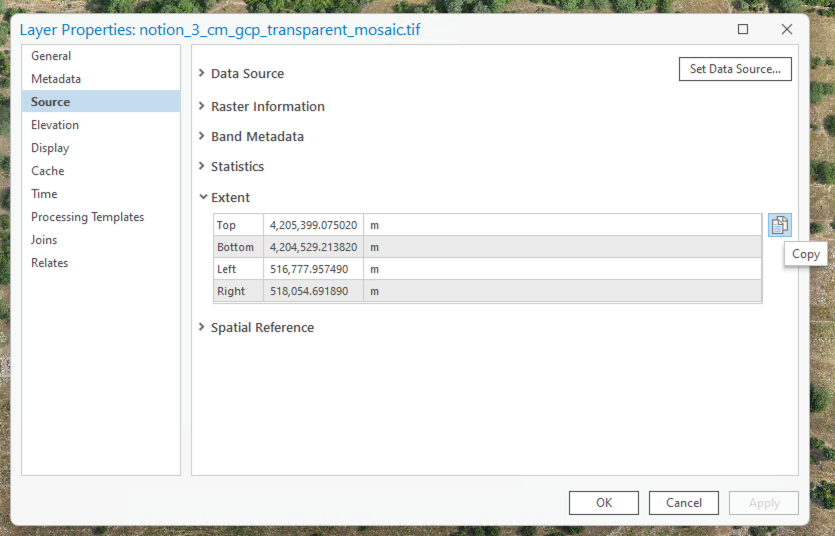The height and width of the screenshot is (536, 835).
Task: Click the Set Data Source button
Action: tap(735, 69)
